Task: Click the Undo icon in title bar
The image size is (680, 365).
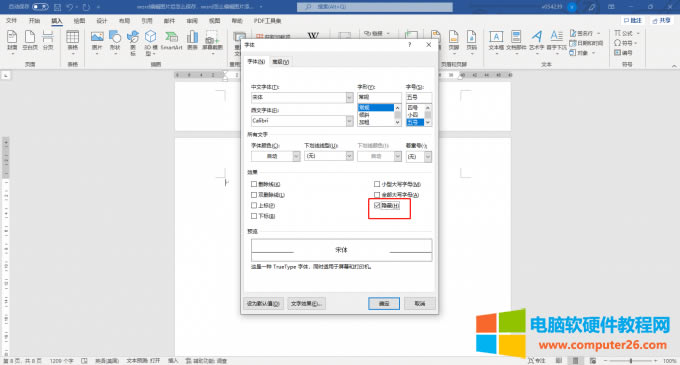Action: [x=70, y=7]
